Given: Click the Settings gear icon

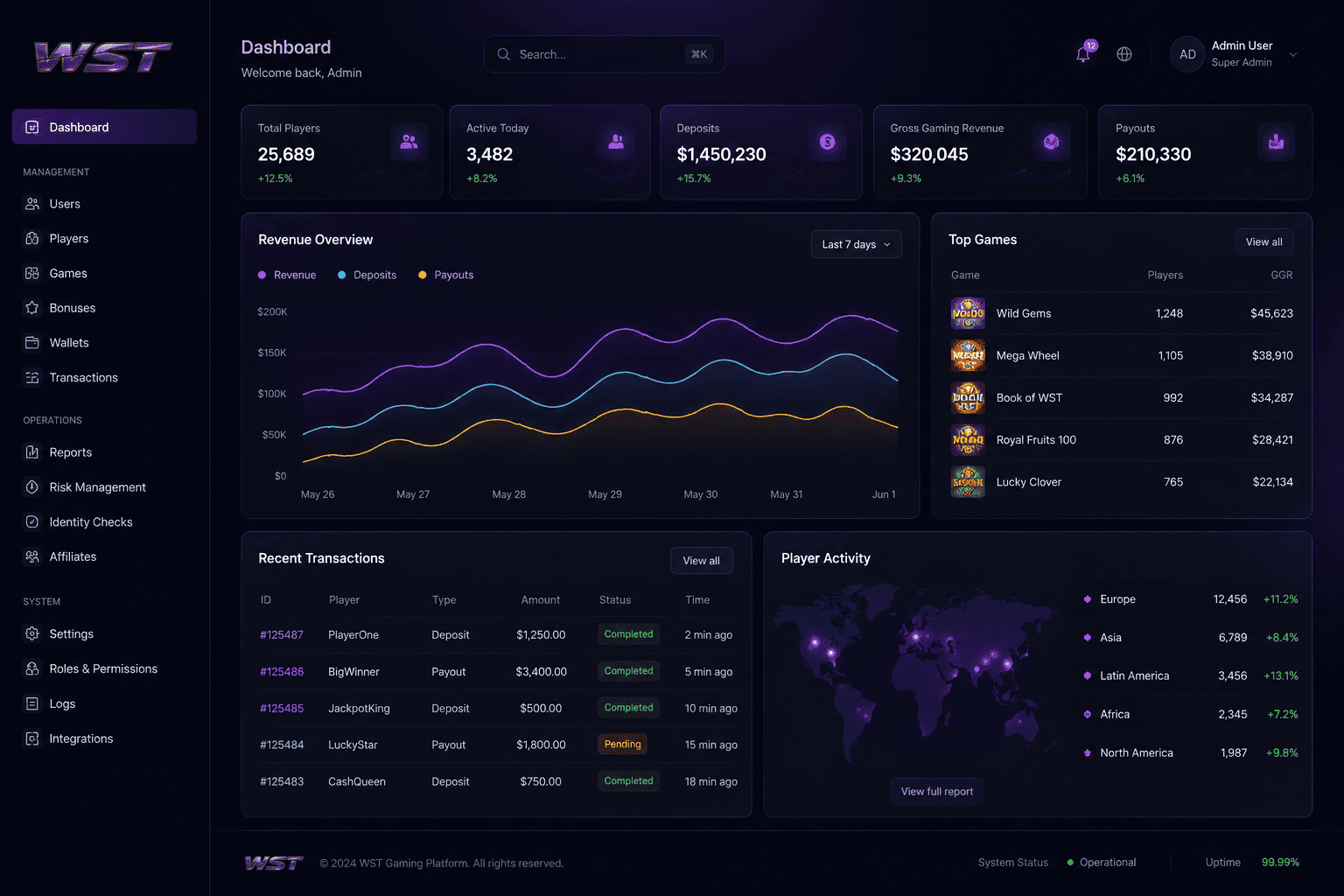Looking at the screenshot, I should click(x=32, y=634).
